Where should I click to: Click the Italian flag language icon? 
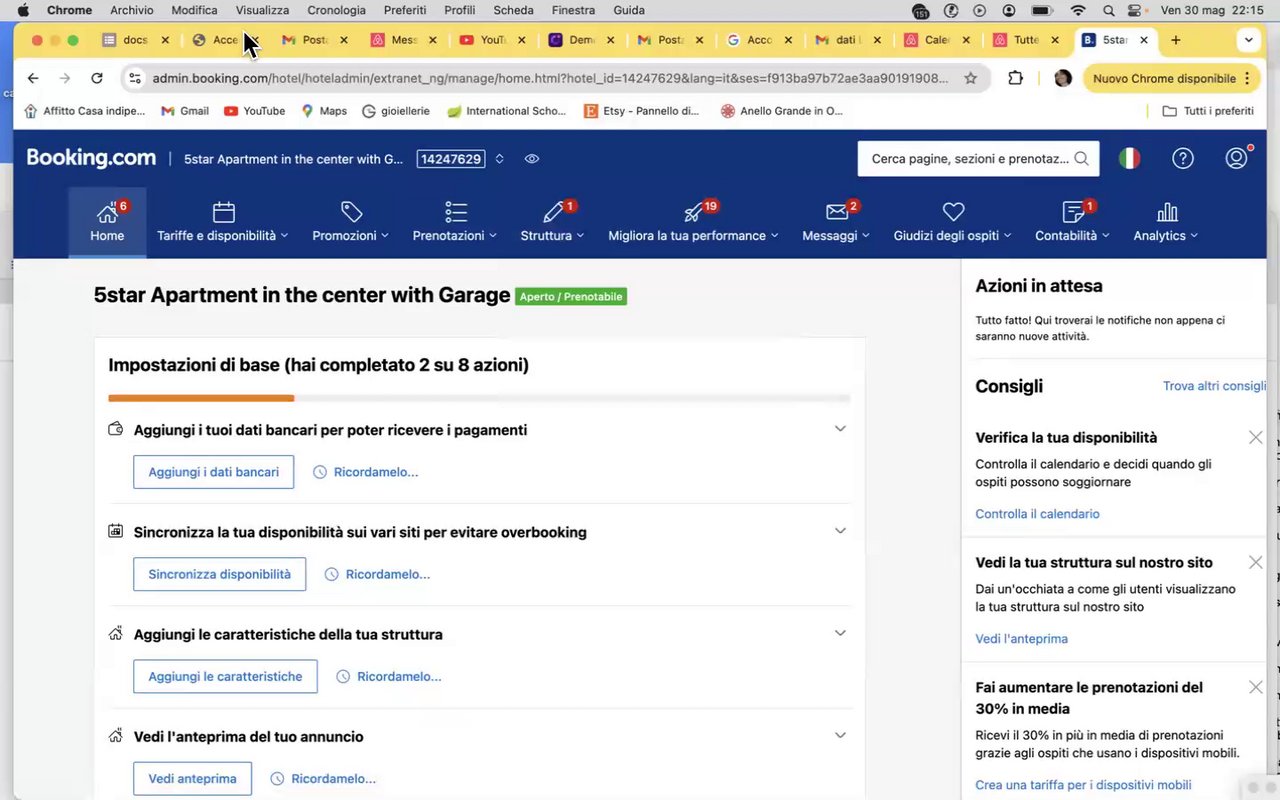(x=1129, y=158)
